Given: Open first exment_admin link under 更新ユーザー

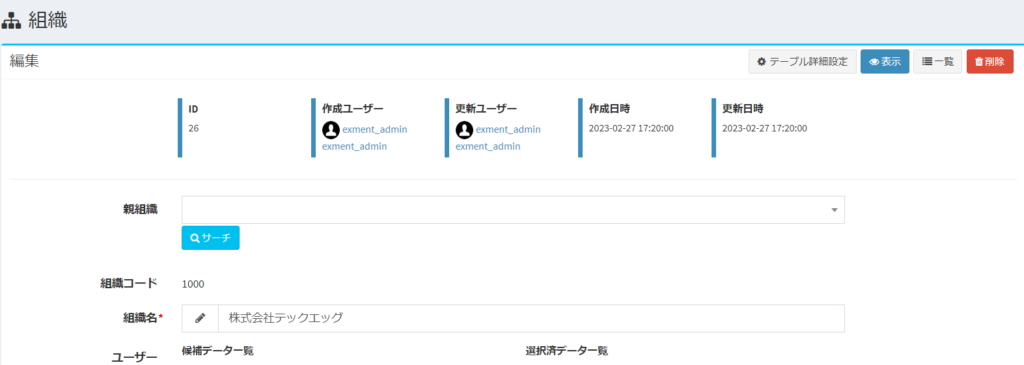Looking at the screenshot, I should click(508, 129).
